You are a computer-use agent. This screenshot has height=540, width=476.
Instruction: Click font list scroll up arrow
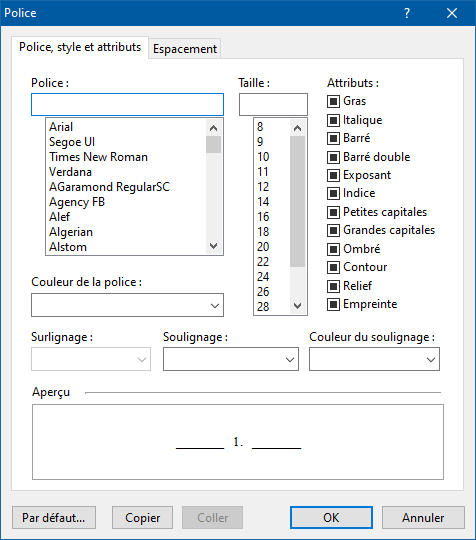pyautogui.click(x=214, y=128)
